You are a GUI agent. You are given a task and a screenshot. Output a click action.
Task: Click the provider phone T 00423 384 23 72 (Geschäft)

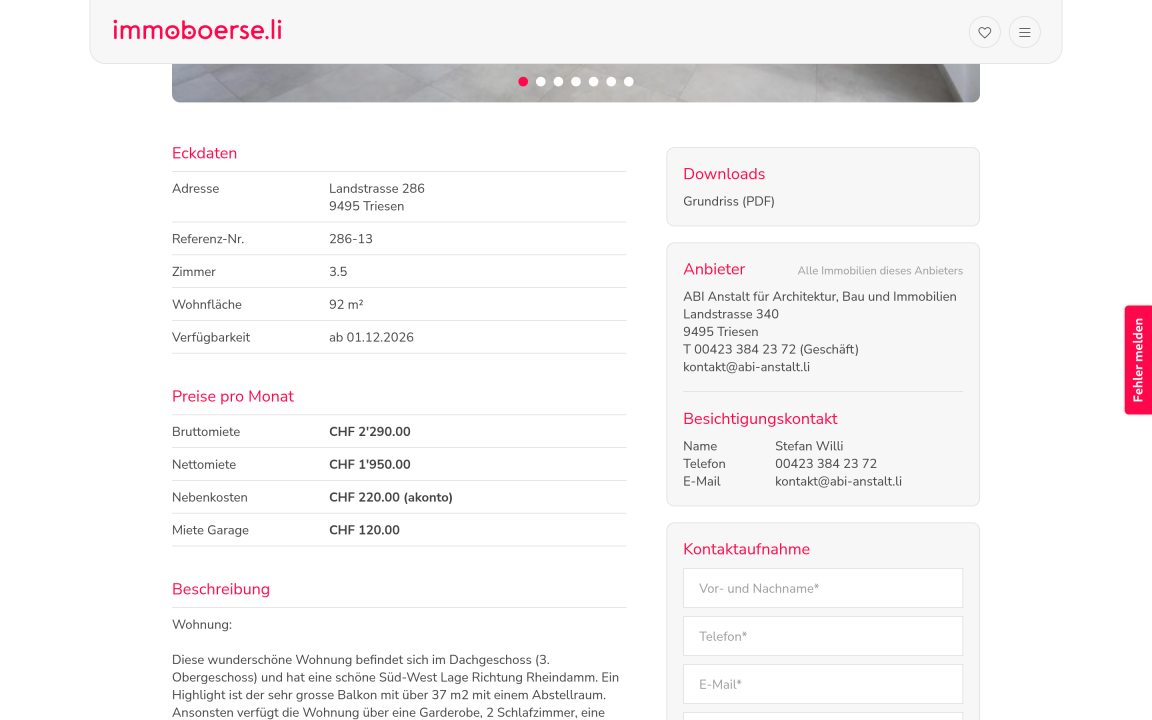tap(771, 350)
